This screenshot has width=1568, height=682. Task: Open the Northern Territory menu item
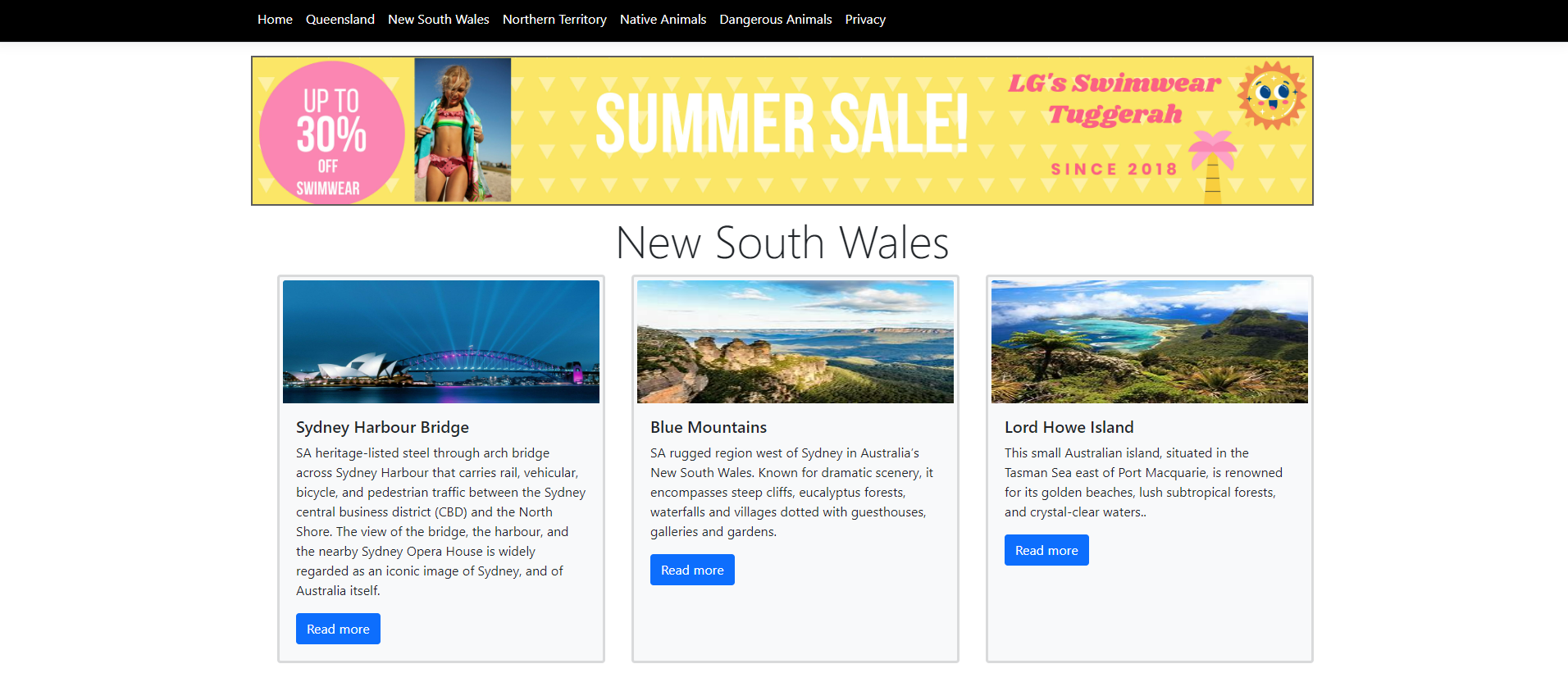(x=554, y=20)
